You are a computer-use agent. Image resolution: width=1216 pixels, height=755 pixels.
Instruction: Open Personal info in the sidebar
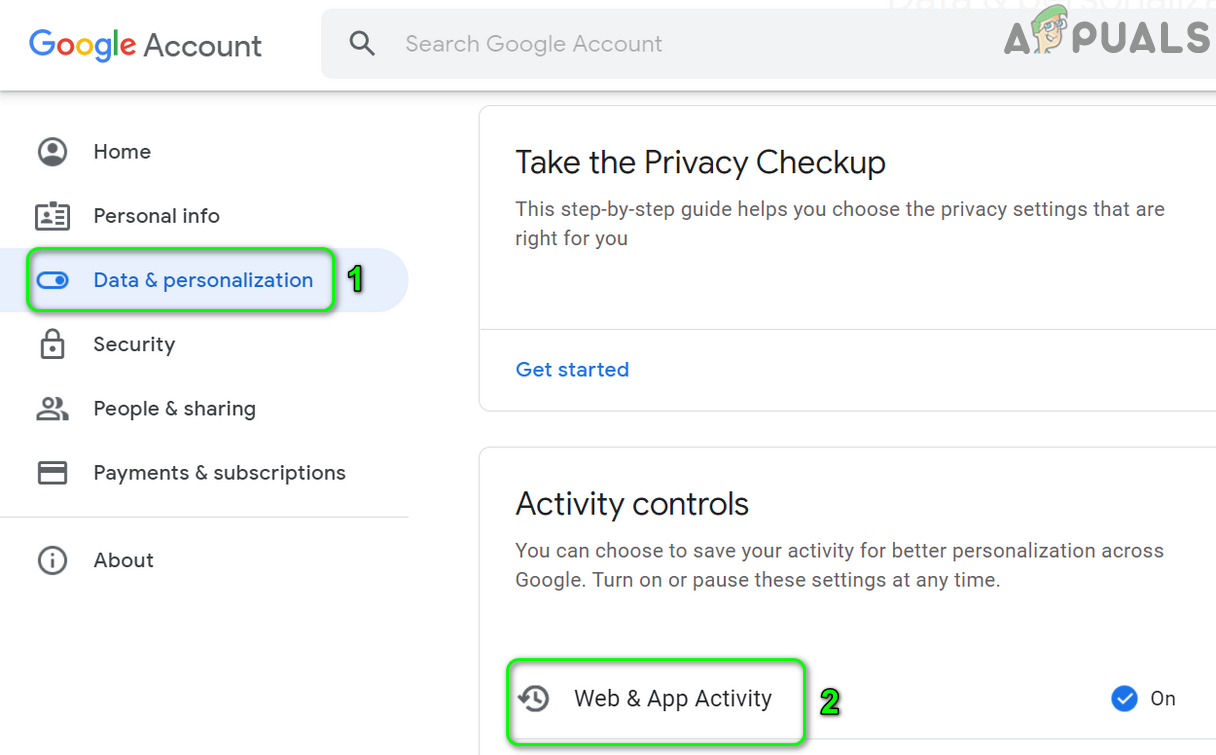point(156,216)
